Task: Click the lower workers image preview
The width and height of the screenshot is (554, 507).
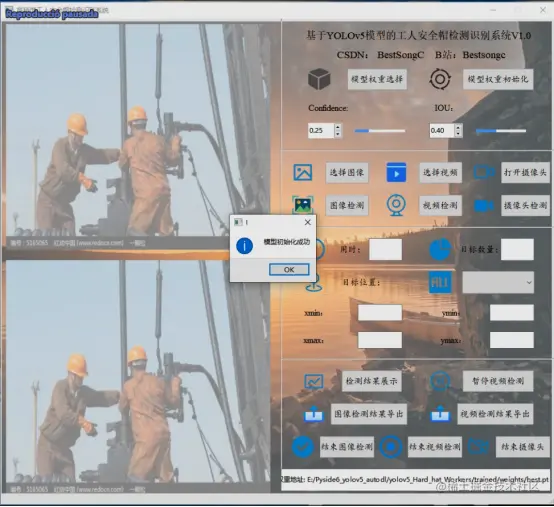Action: point(138,377)
